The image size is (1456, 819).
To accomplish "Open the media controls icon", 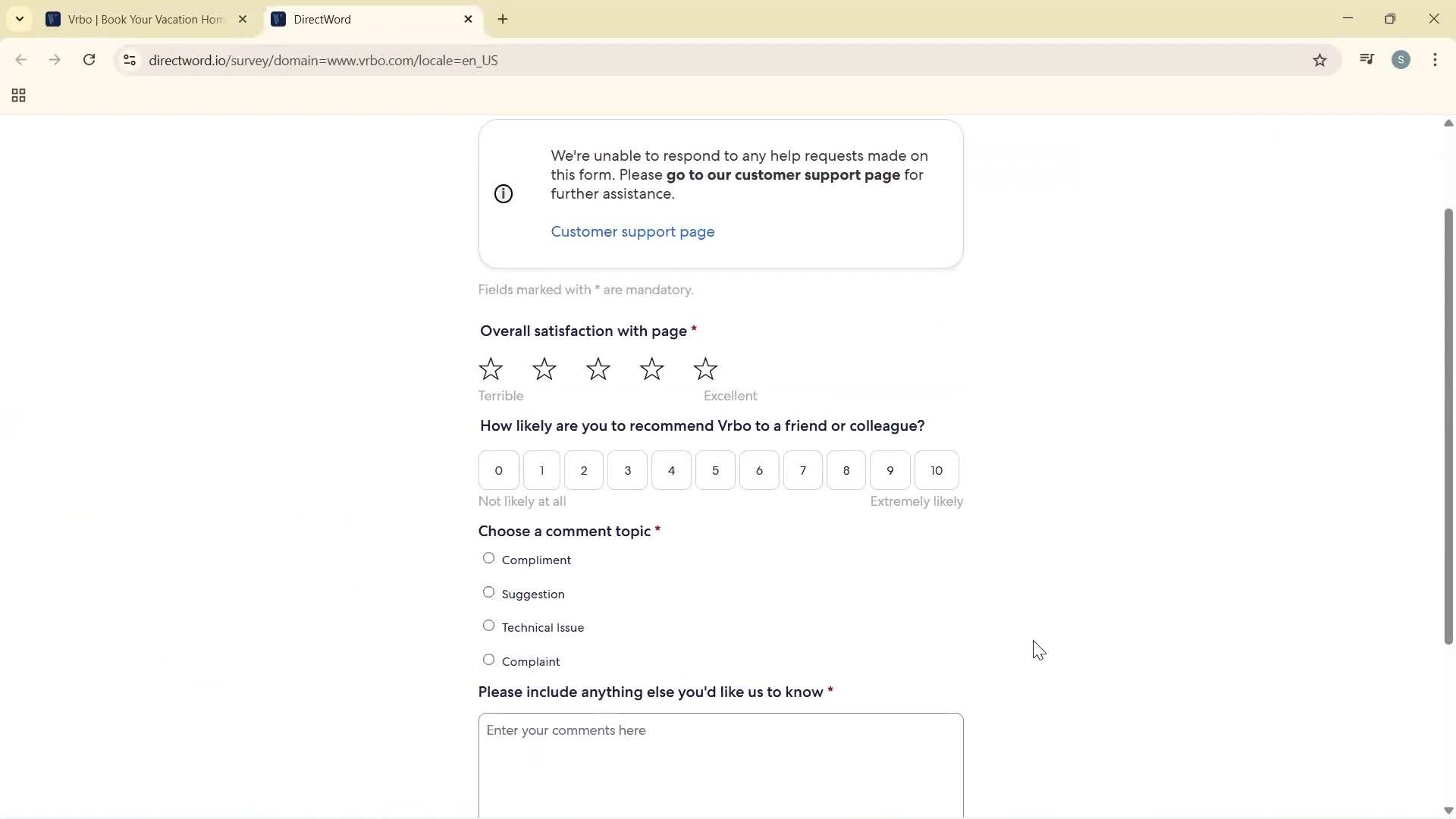I will click(x=1367, y=59).
